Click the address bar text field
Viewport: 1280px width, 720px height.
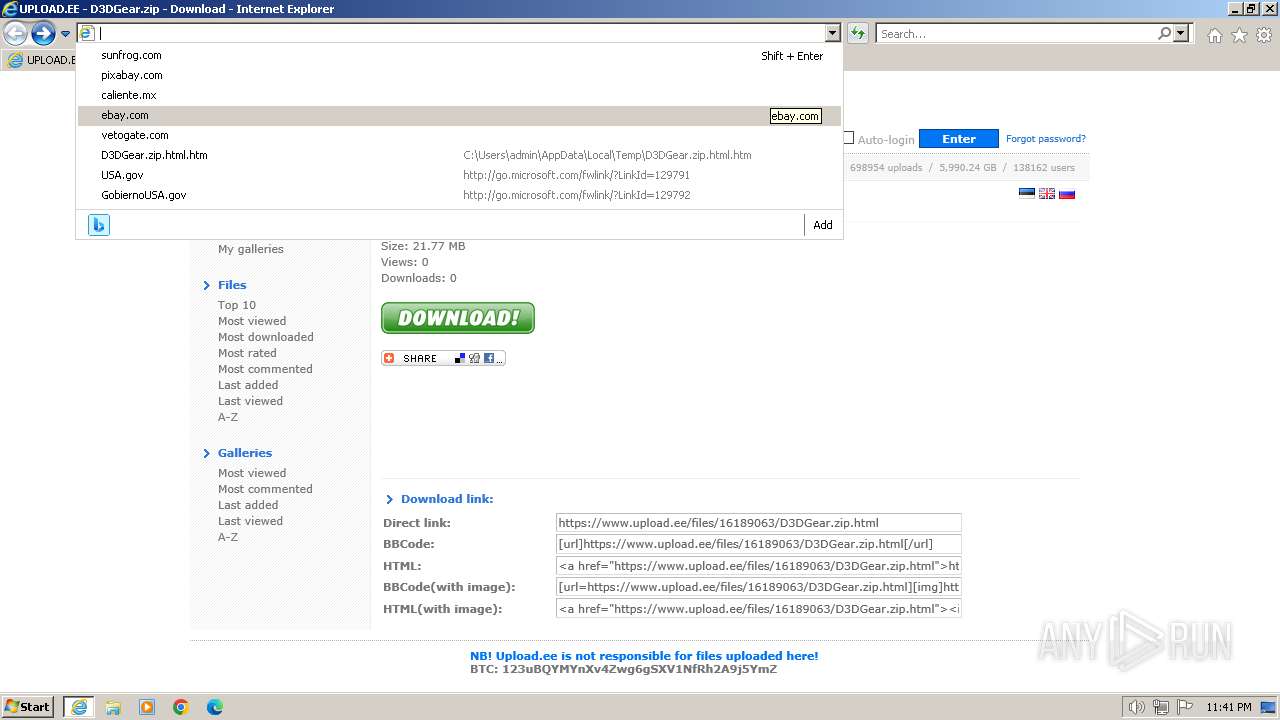tap(460, 33)
